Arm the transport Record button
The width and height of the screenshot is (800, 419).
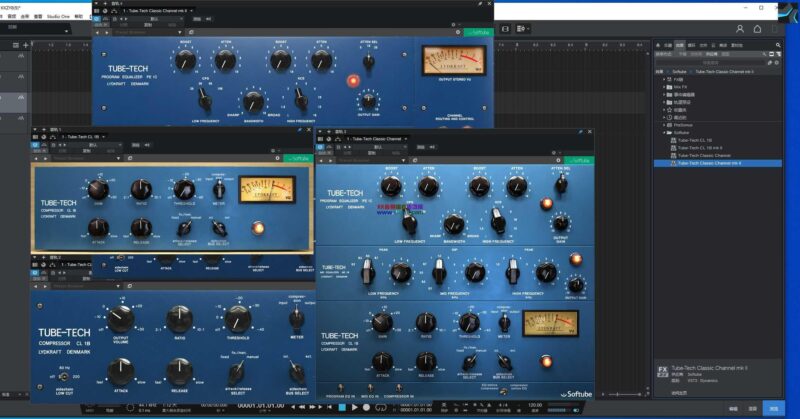(366, 407)
